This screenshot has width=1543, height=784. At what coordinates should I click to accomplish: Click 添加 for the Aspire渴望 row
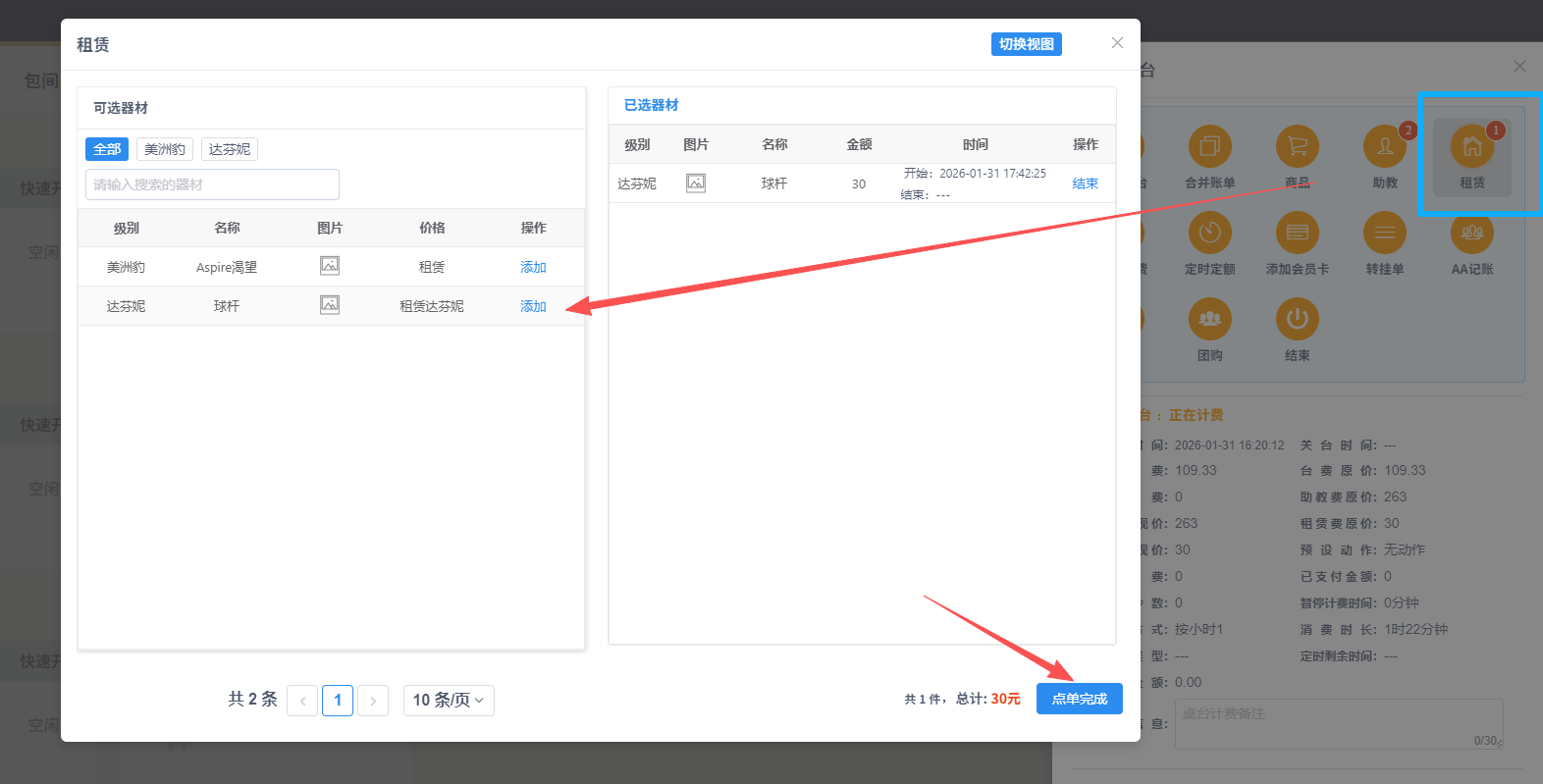(x=533, y=267)
